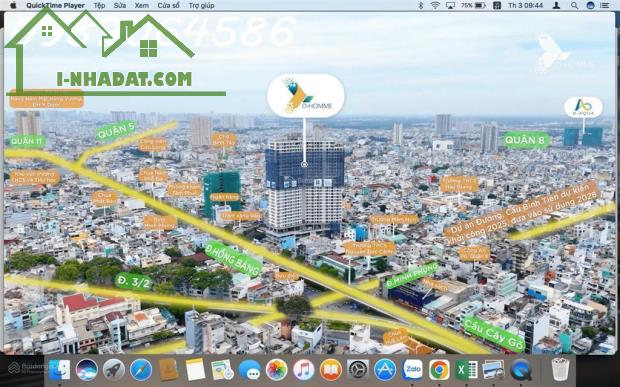Open the Cửa sổ menu

(x=168, y=5)
